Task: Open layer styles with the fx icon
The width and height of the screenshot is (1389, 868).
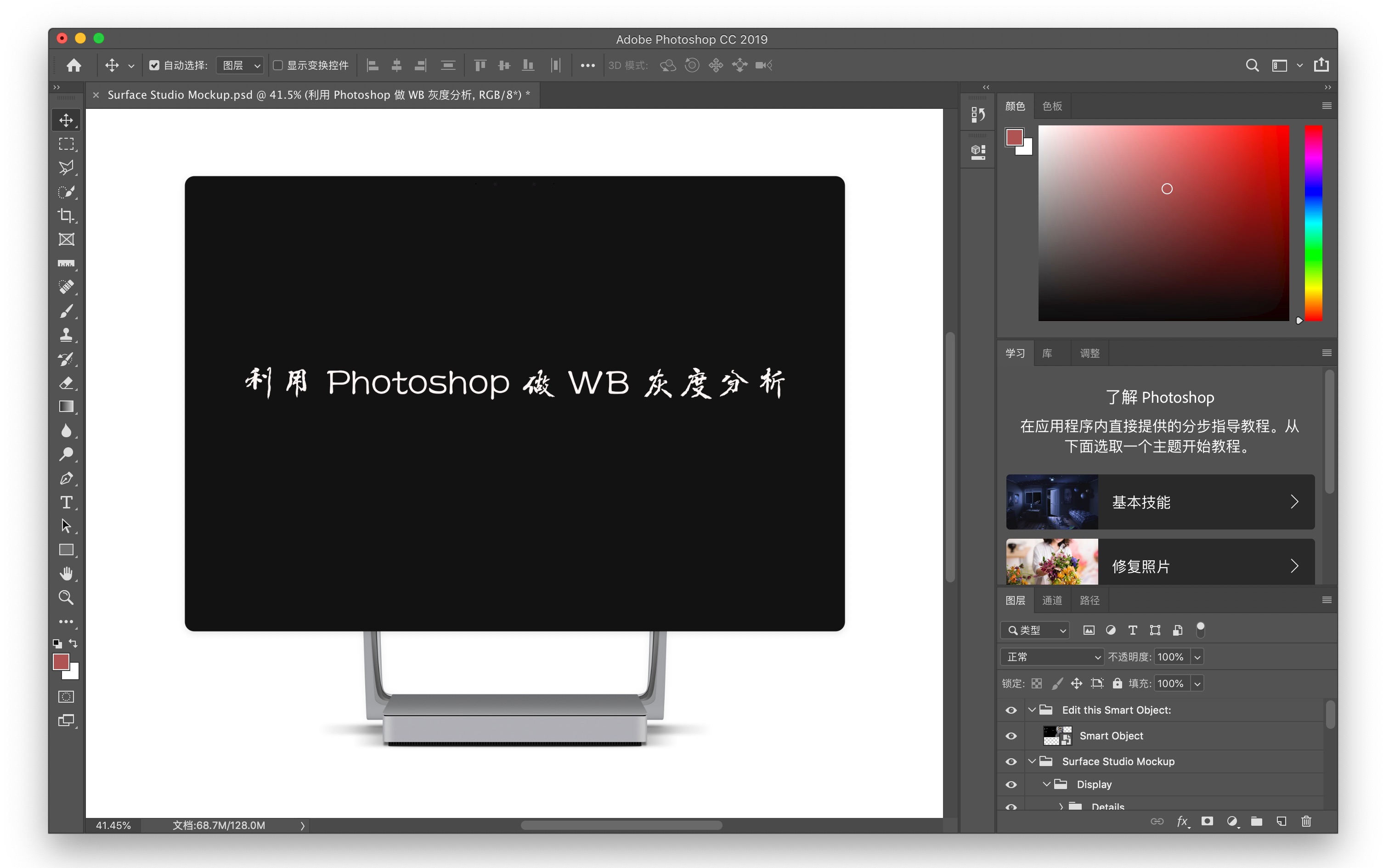Action: tap(1183, 821)
